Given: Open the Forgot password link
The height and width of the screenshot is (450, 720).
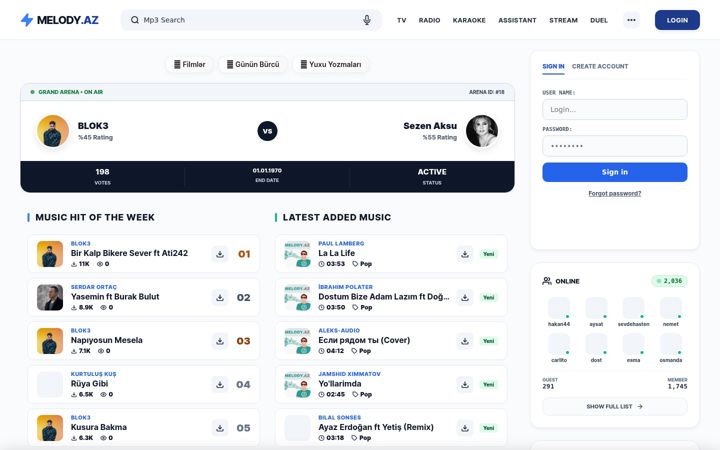Looking at the screenshot, I should (x=614, y=193).
